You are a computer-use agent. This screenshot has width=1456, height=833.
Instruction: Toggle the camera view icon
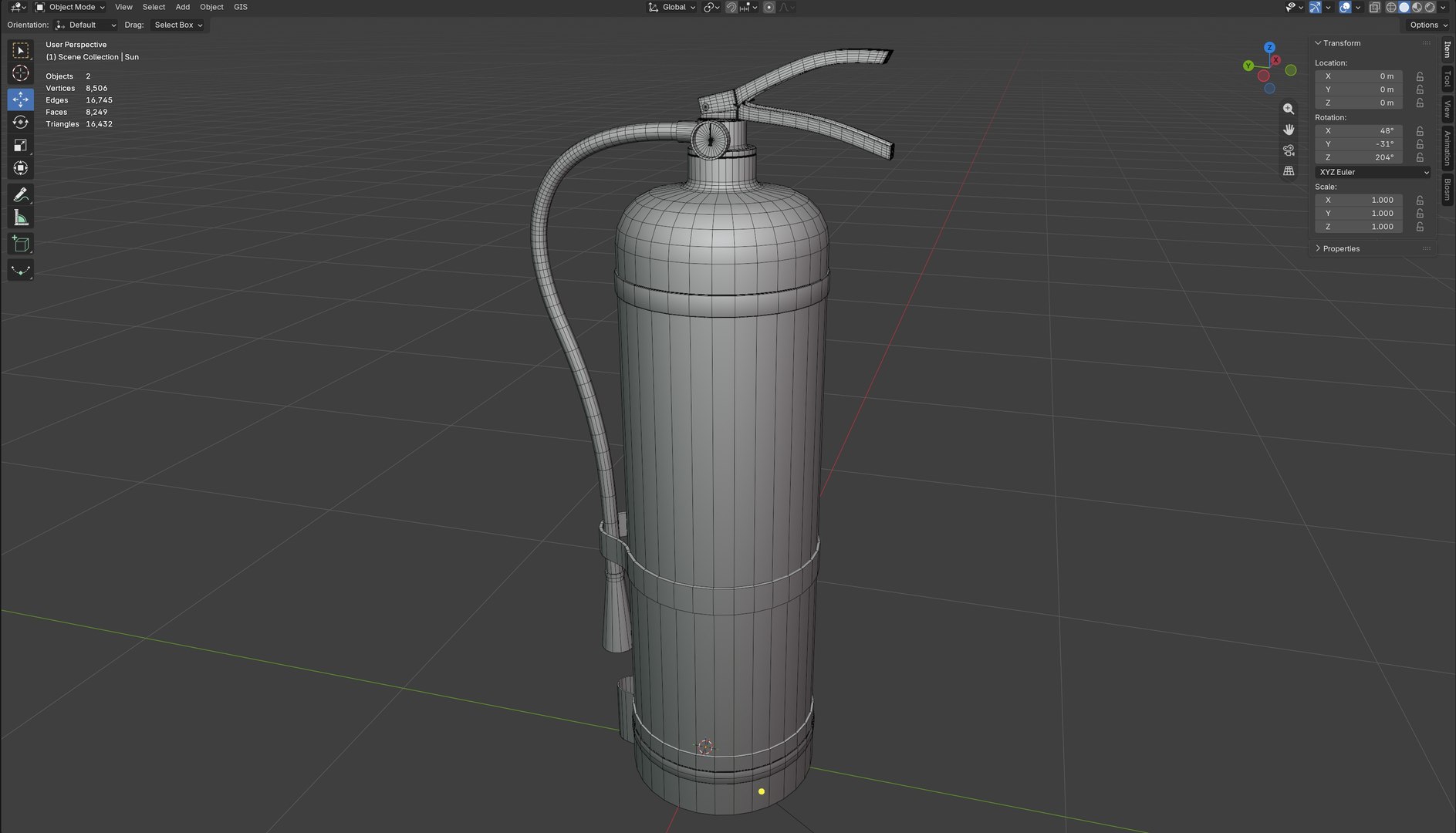pyautogui.click(x=1289, y=150)
